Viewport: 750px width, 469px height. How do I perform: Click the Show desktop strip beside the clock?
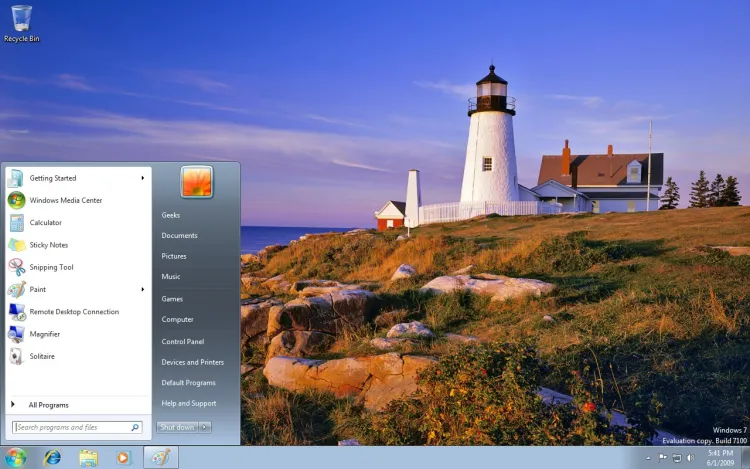click(745, 458)
